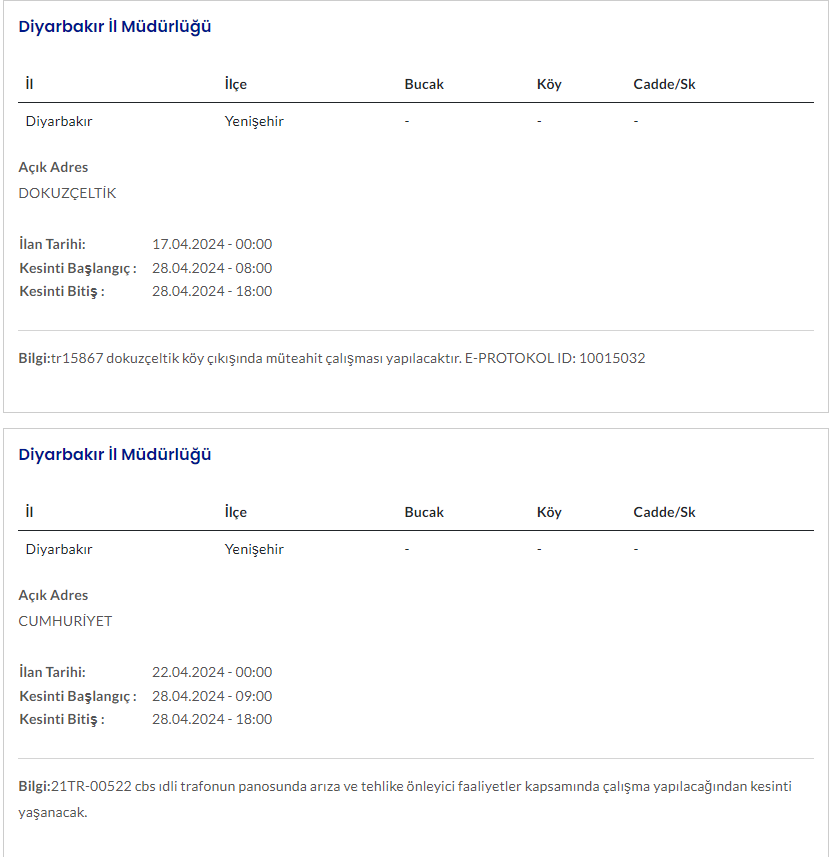Click the second Diyarbakır İl Müdürlüğü heading

tap(115, 455)
